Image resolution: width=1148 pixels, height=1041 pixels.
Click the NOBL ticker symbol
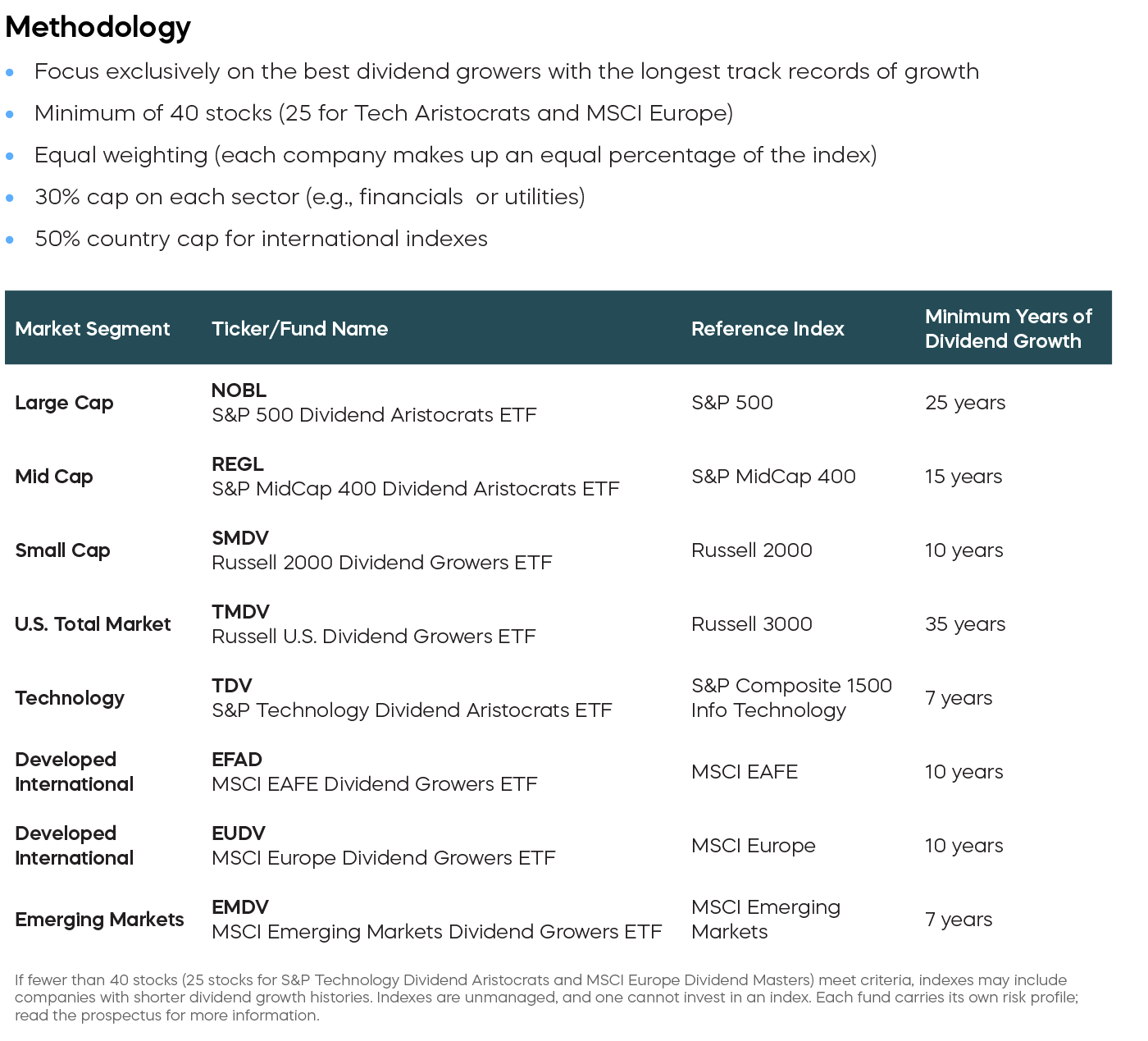point(239,390)
